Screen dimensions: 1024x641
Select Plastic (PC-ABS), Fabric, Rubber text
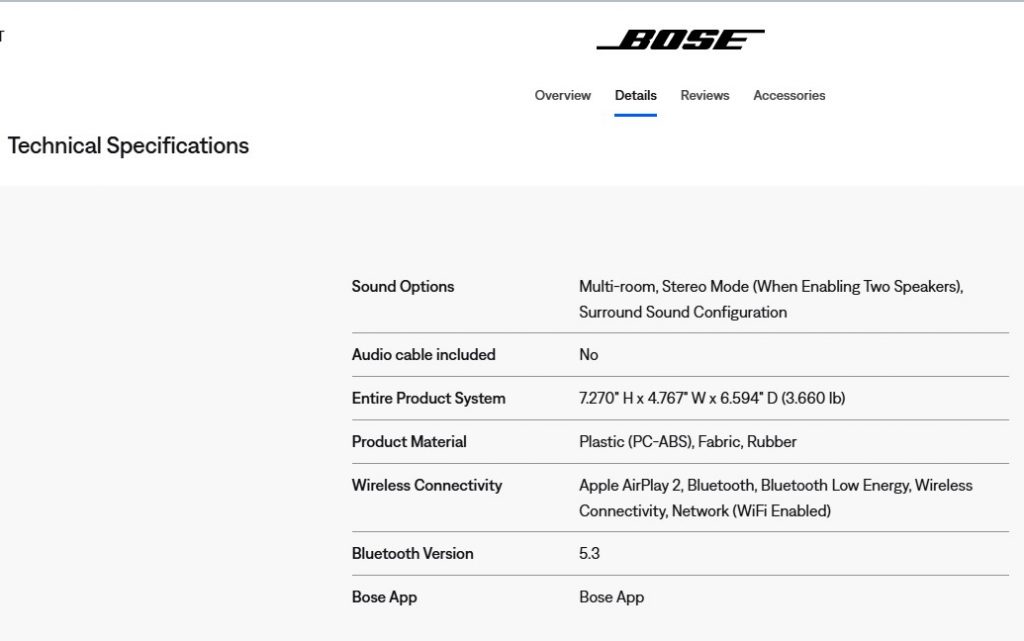(688, 442)
